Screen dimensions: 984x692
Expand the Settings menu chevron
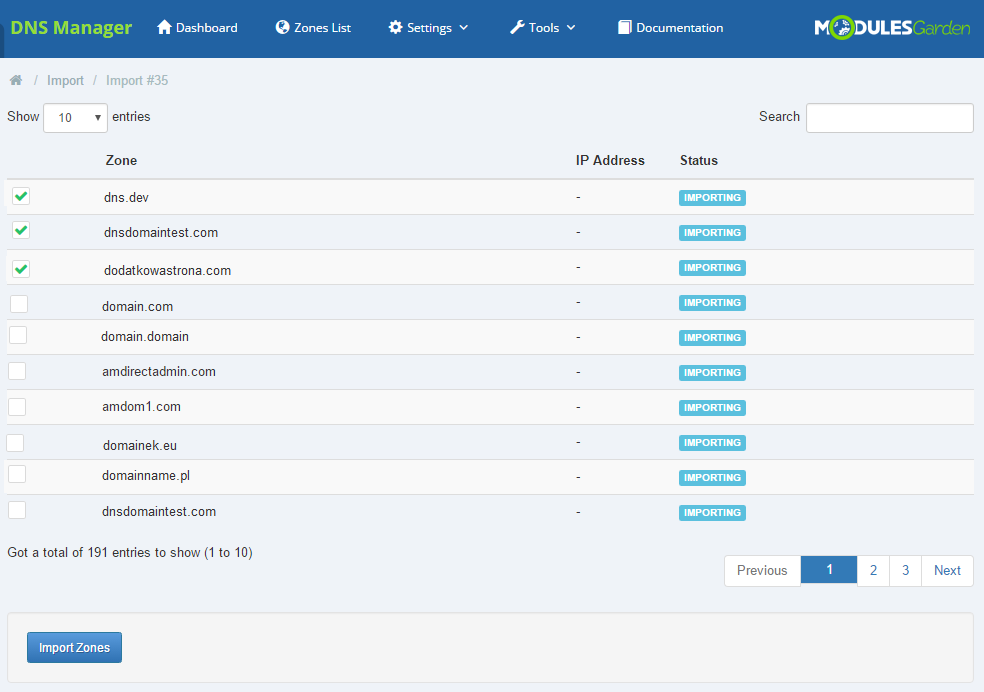click(464, 28)
